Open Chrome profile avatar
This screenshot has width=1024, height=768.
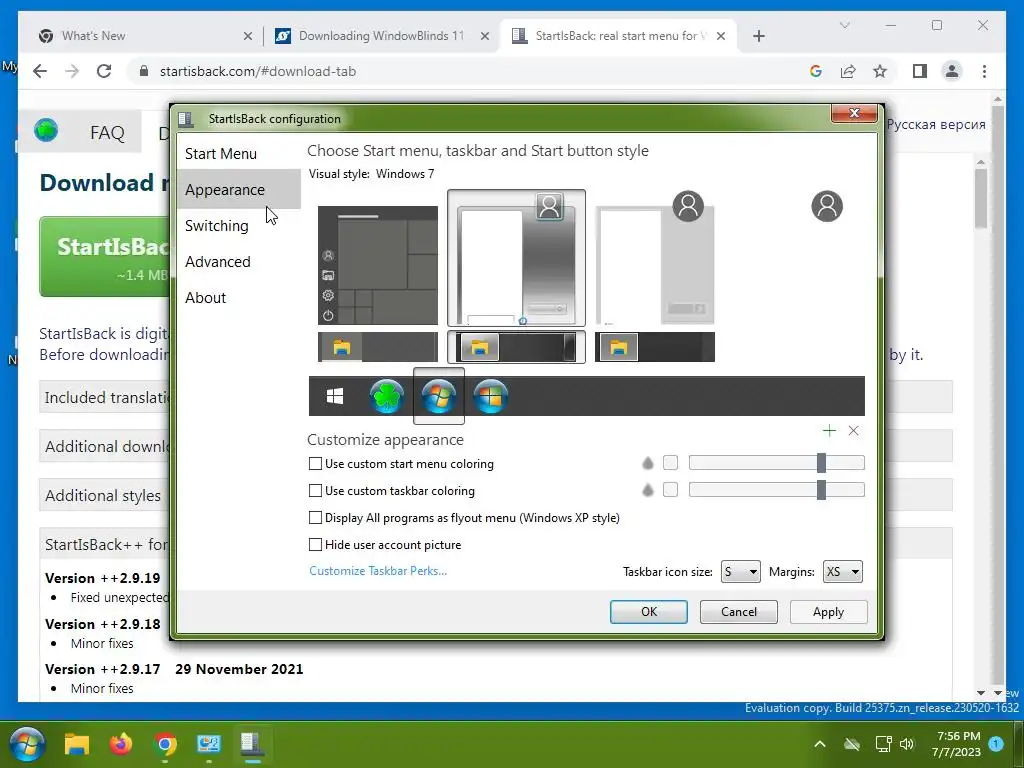pos(952,71)
